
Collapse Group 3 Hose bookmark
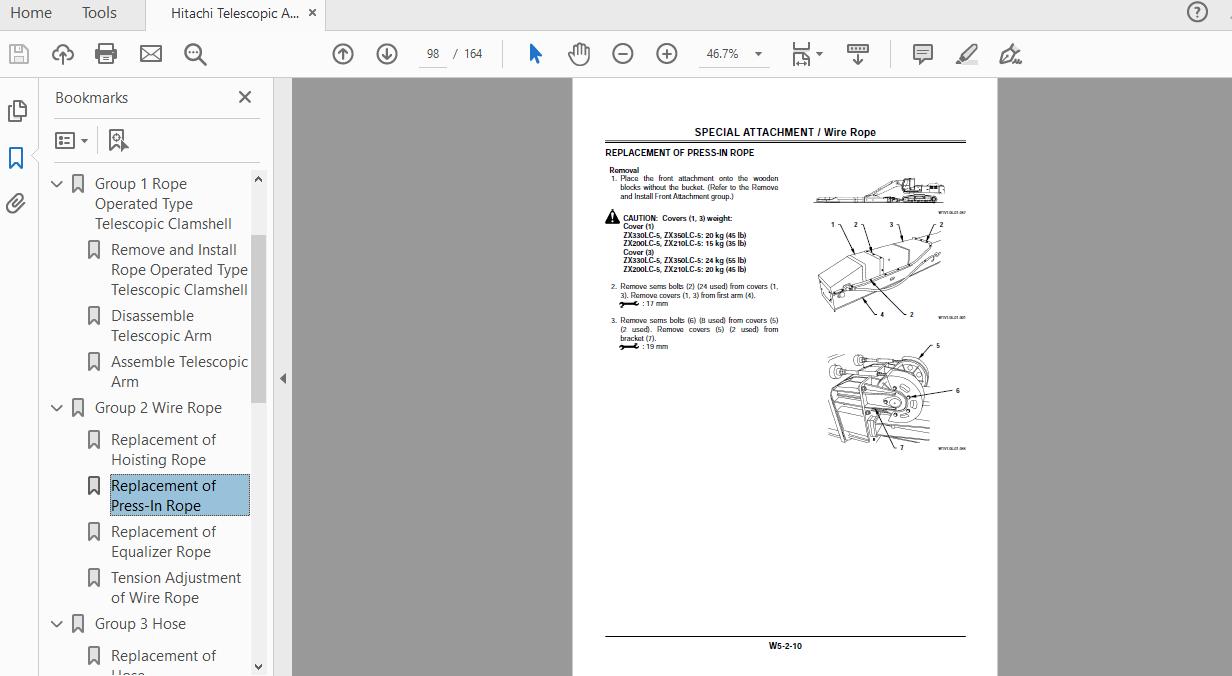(57, 624)
